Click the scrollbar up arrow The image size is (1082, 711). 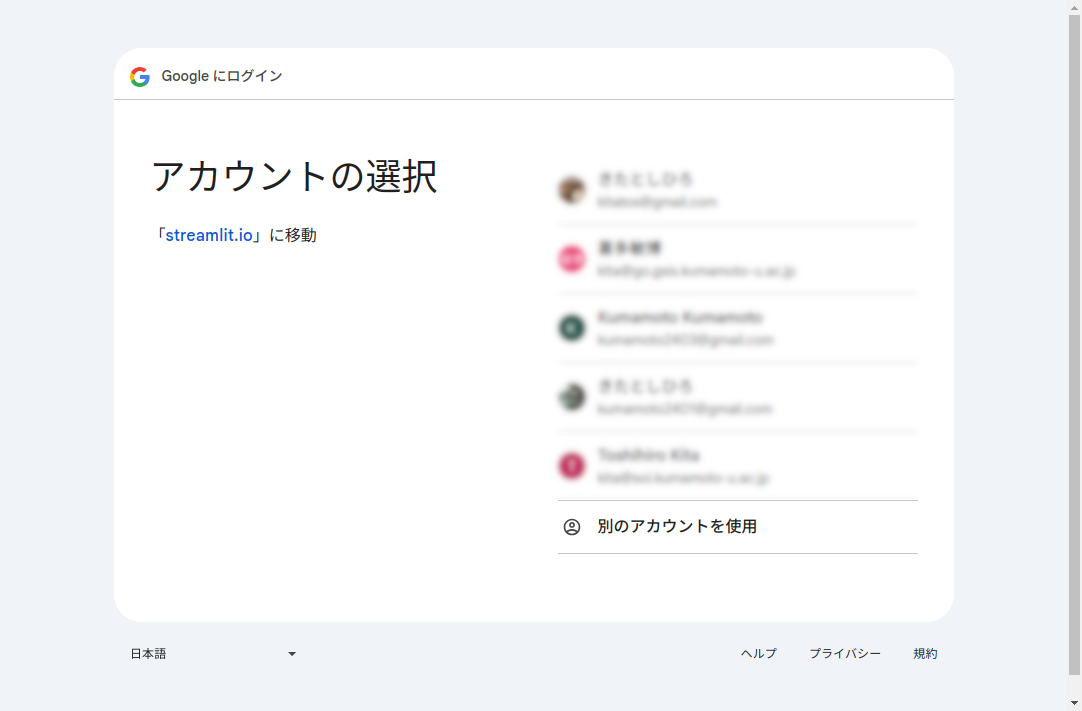(1075, 7)
